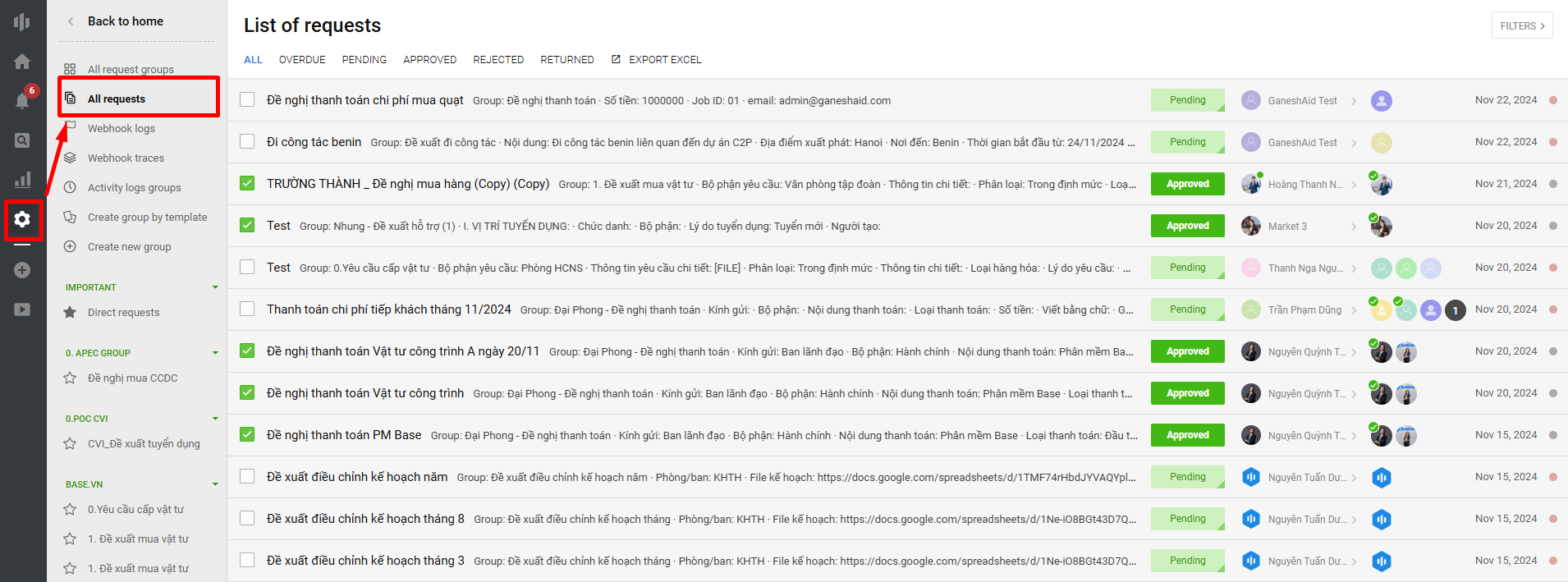Open the bar chart reports icon

pos(22,180)
